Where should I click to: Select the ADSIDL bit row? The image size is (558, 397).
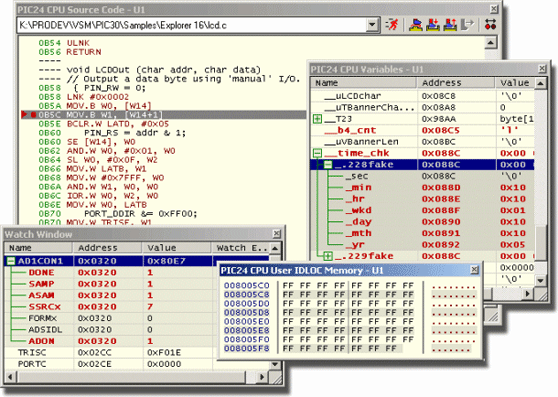tap(110, 329)
